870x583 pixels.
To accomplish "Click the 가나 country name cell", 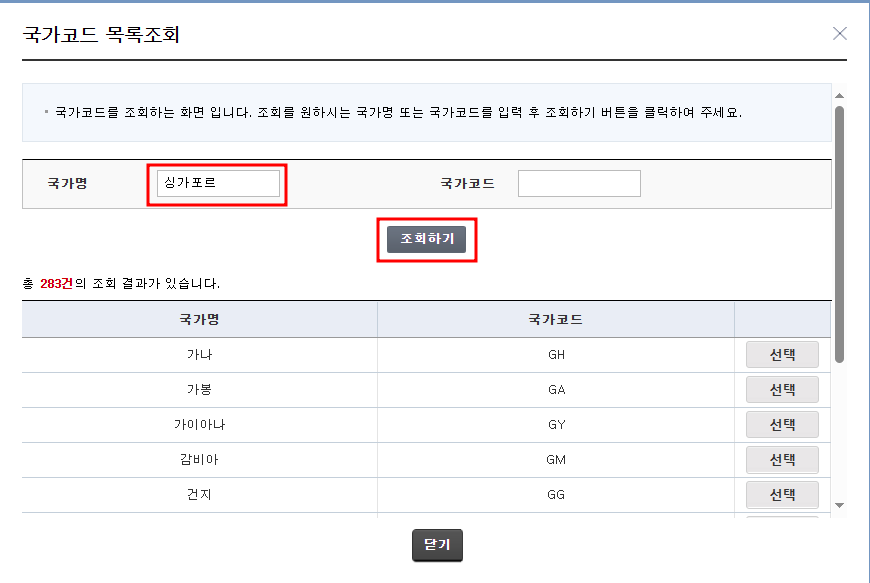I will coord(197,354).
